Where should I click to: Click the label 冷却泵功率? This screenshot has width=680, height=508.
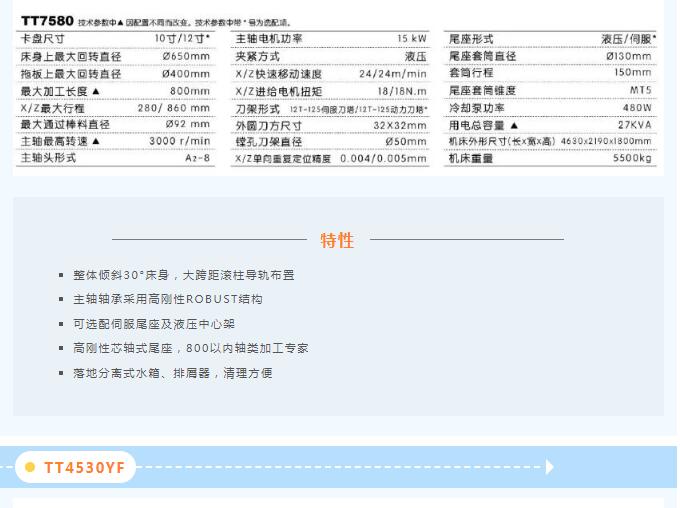[477, 108]
